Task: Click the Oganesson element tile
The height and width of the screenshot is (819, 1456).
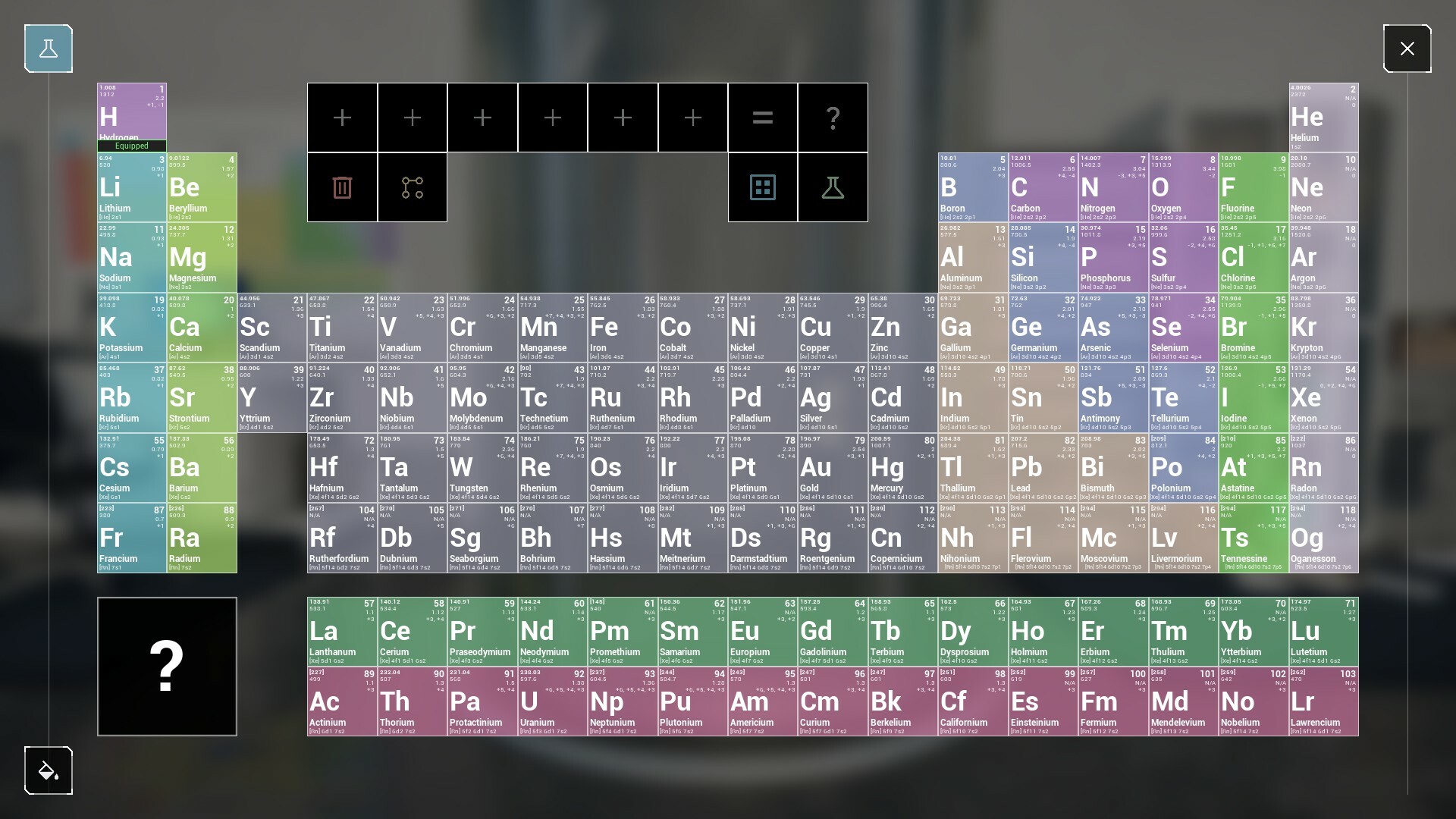Action: (1323, 538)
